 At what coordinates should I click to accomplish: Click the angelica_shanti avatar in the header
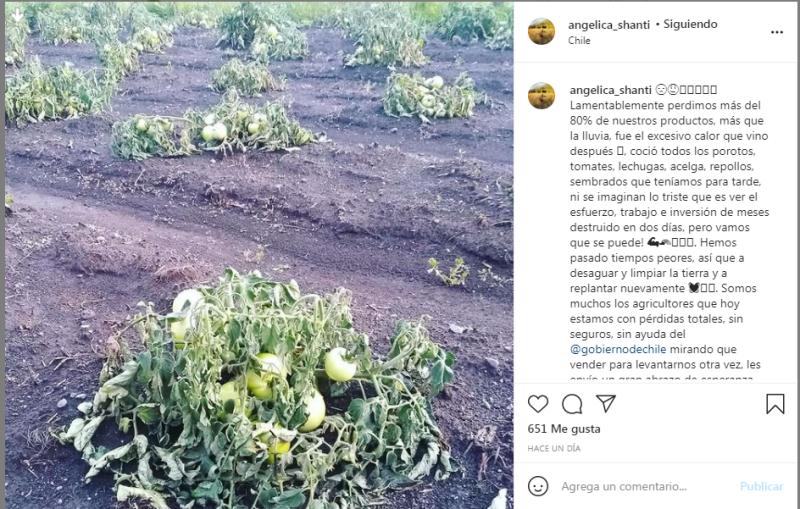[541, 32]
